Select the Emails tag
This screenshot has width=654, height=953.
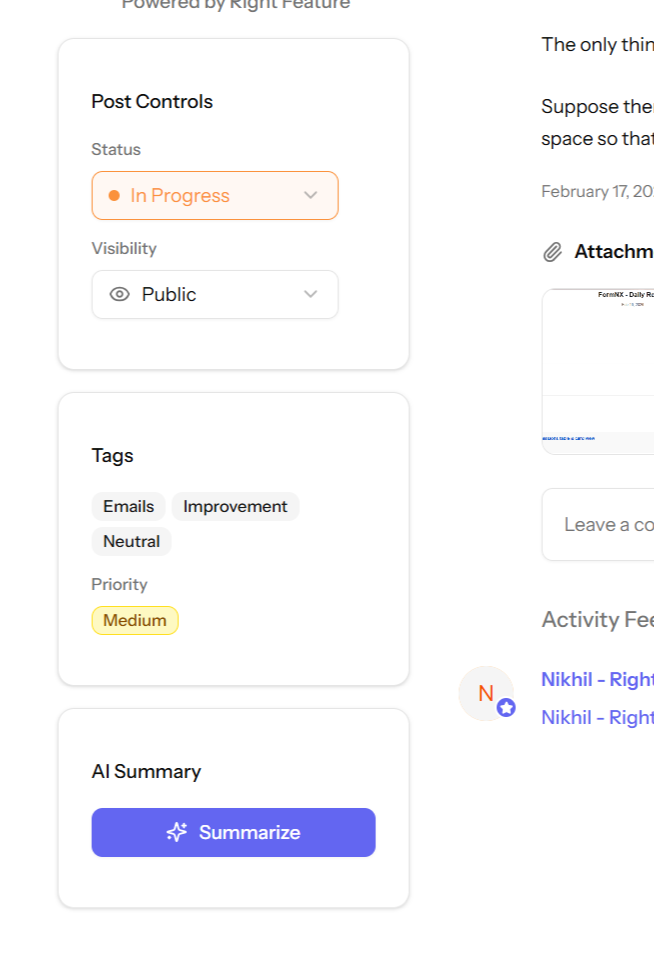(x=128, y=506)
